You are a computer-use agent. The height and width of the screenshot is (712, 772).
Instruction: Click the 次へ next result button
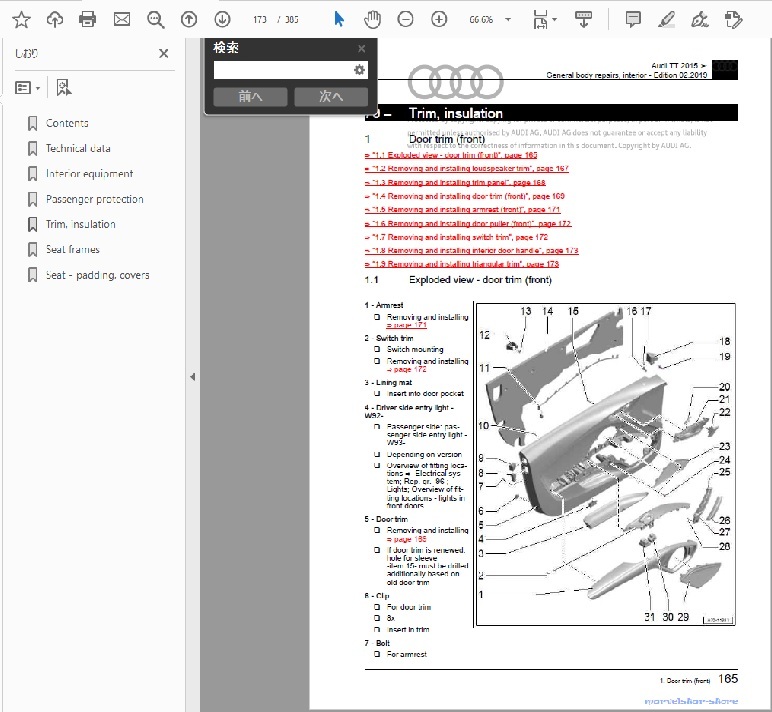click(331, 97)
